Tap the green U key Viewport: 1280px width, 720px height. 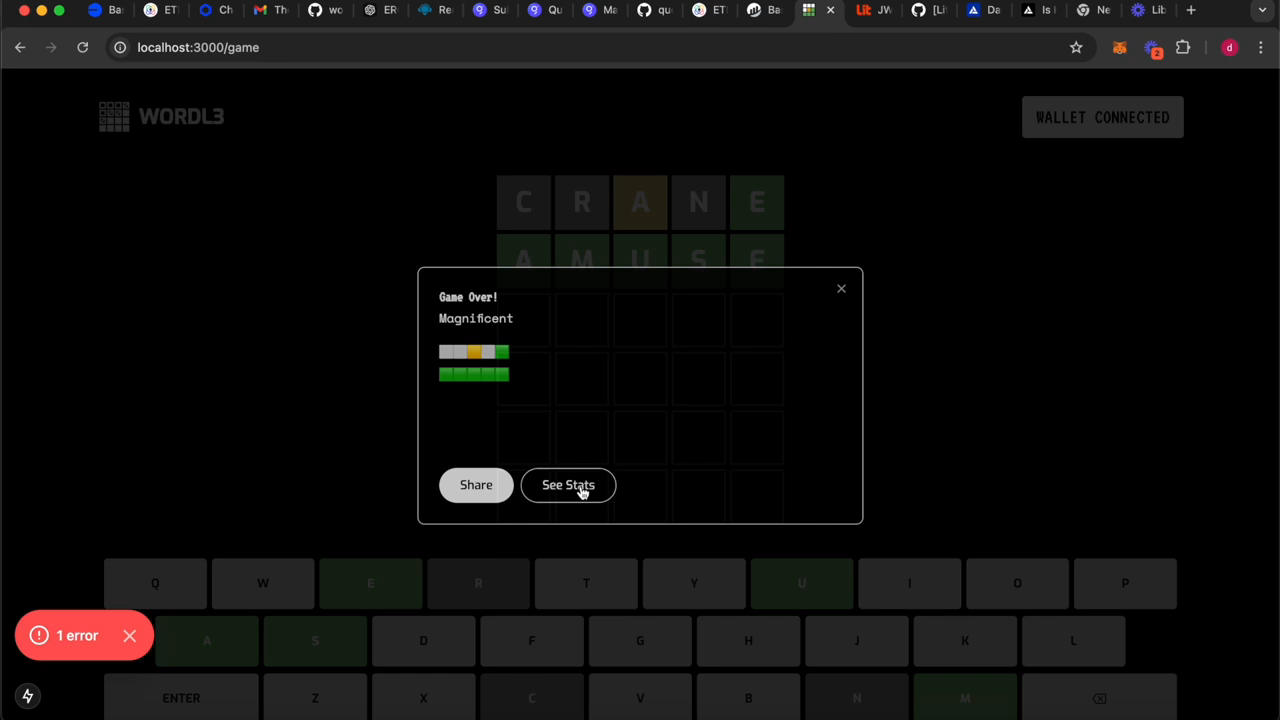(x=802, y=583)
